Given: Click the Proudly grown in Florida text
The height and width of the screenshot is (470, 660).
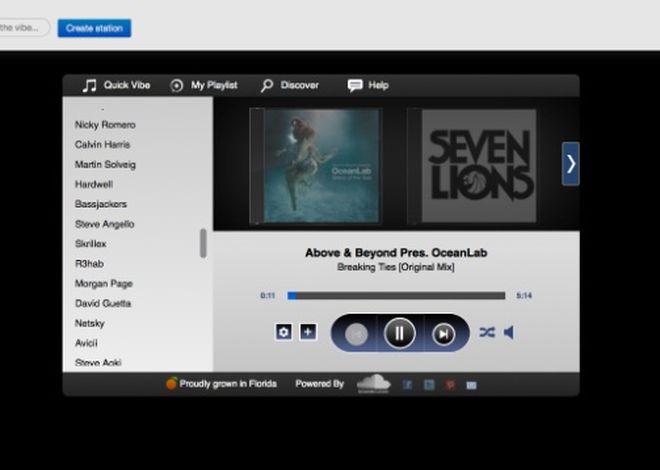Looking at the screenshot, I should (228, 384).
